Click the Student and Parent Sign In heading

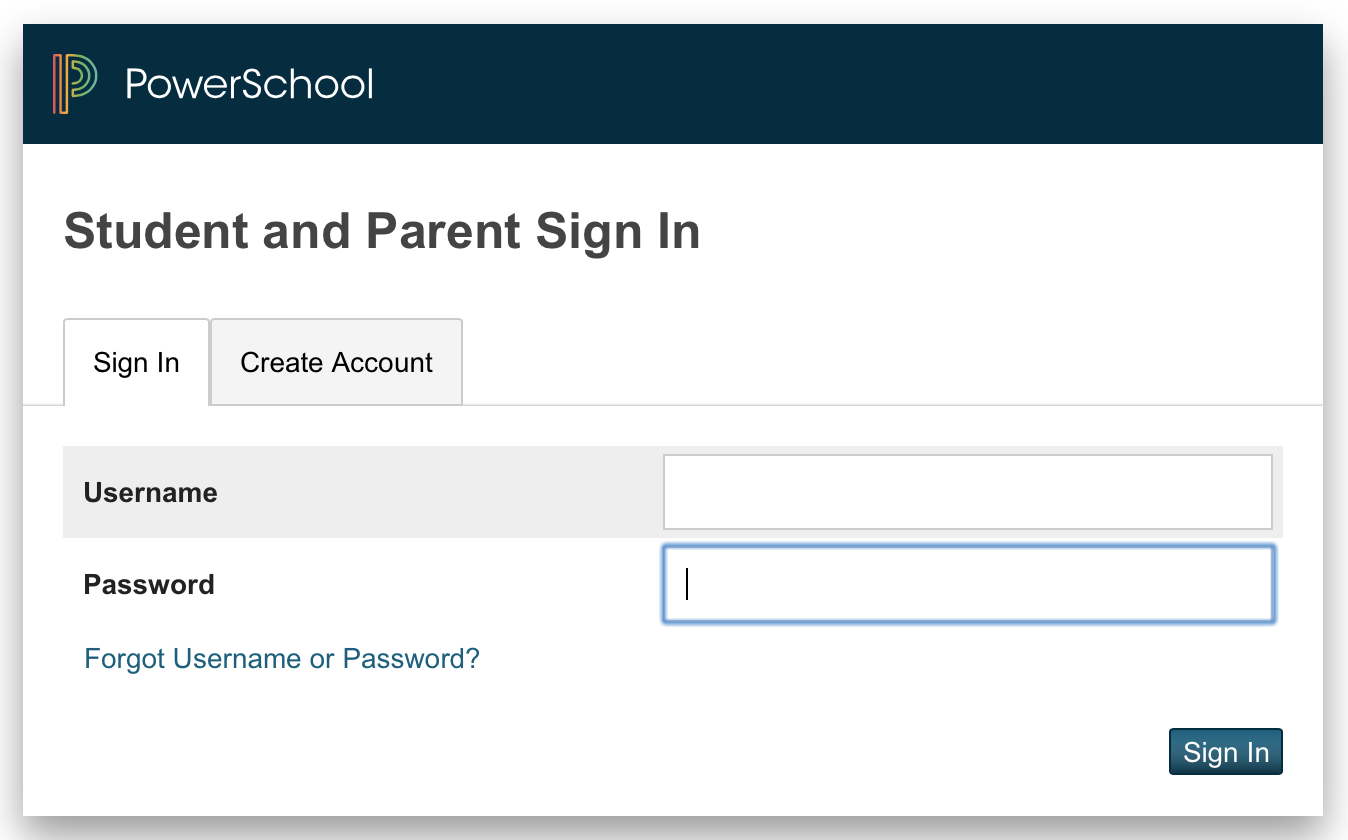pyautogui.click(x=382, y=232)
